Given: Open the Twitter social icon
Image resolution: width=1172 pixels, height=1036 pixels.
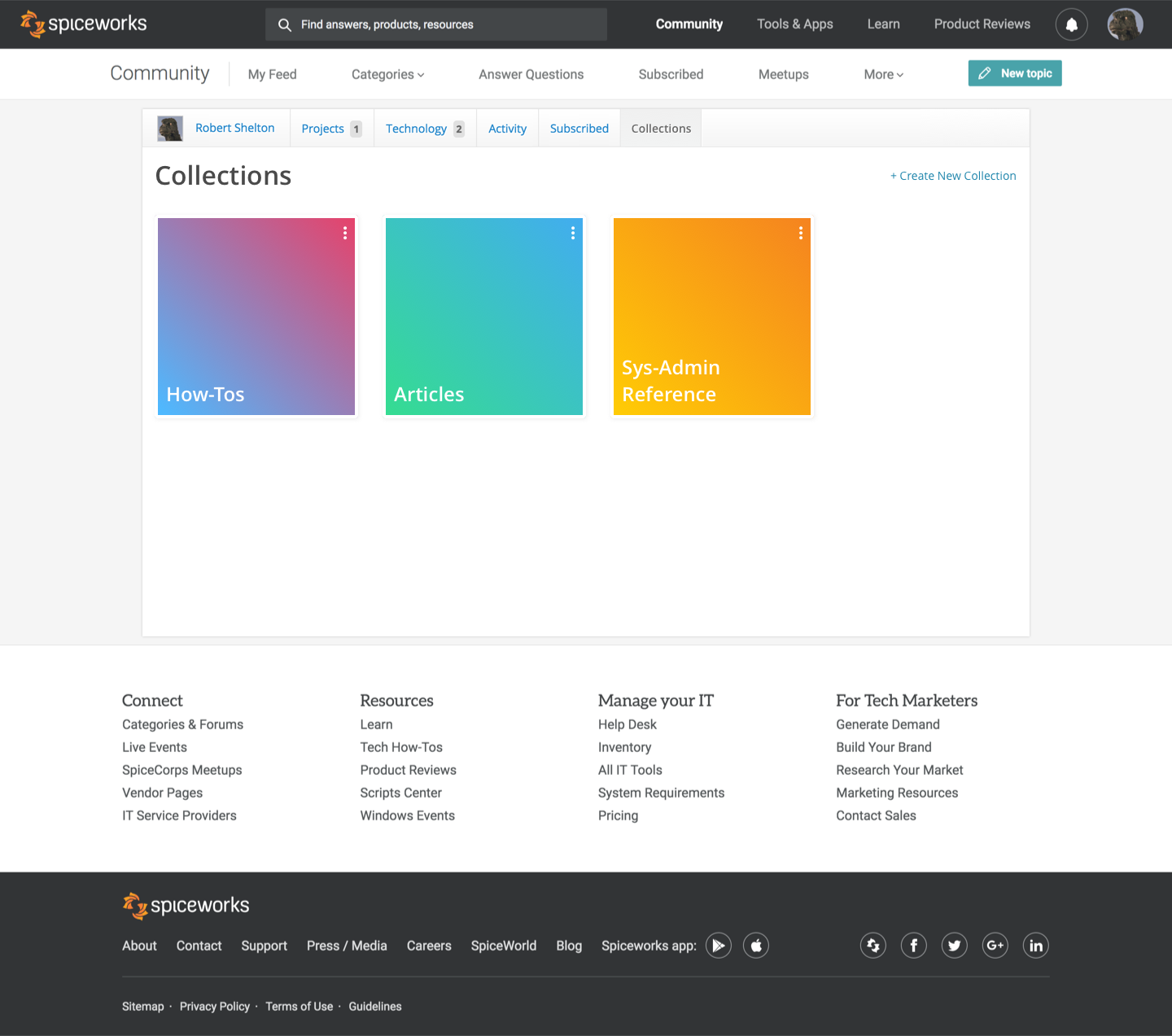Looking at the screenshot, I should pos(955,946).
